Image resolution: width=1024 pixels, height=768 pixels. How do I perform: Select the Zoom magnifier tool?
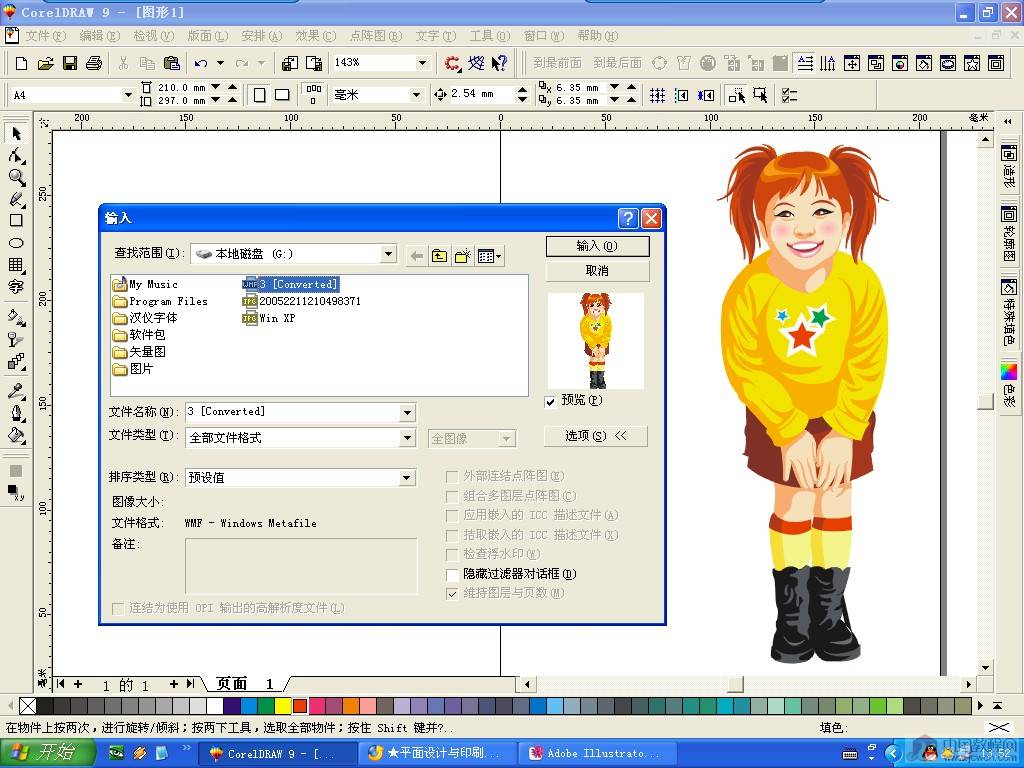click(x=16, y=177)
